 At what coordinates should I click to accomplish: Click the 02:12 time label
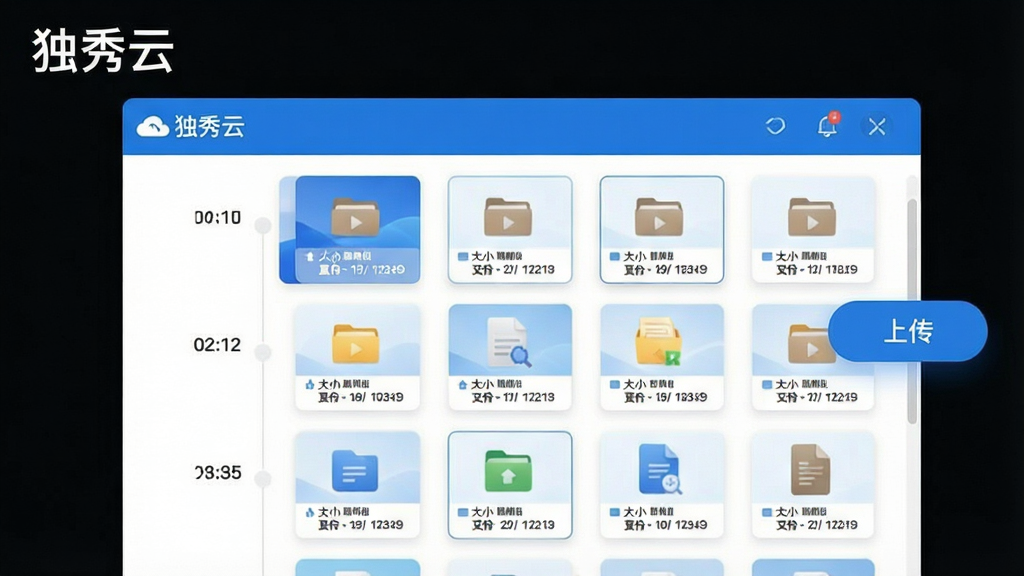(x=217, y=345)
